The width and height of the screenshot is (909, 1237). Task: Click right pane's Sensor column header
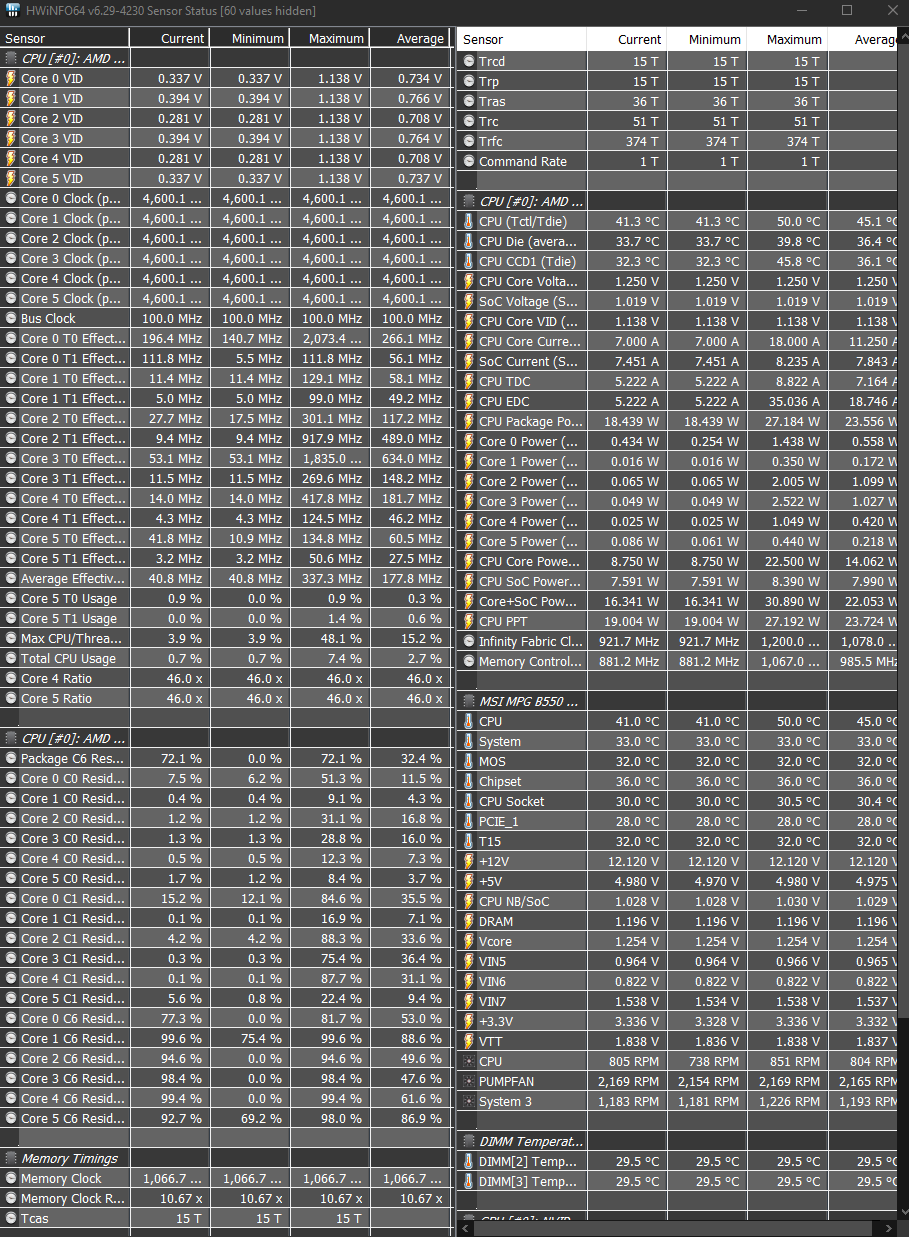point(522,39)
